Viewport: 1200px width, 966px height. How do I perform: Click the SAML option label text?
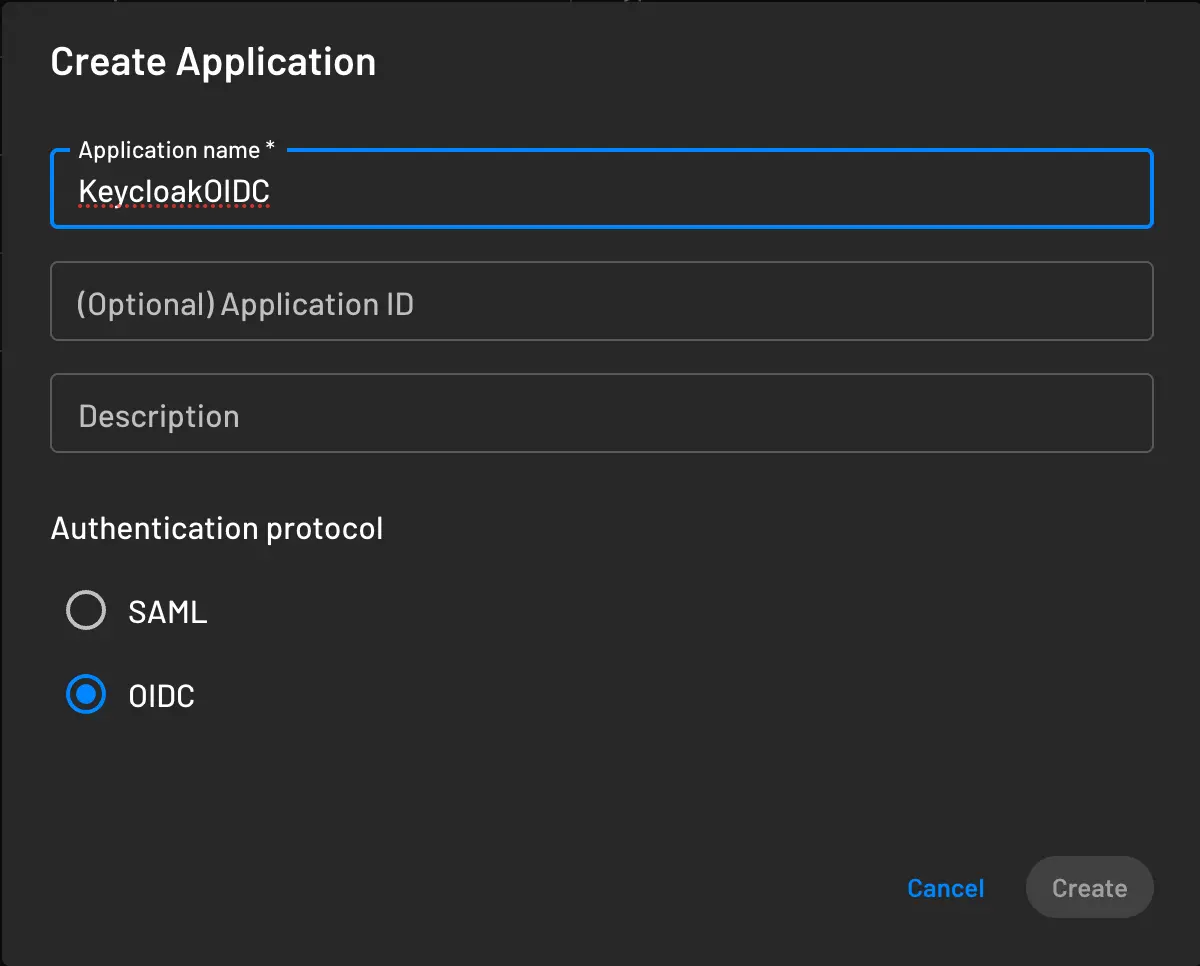click(166, 610)
